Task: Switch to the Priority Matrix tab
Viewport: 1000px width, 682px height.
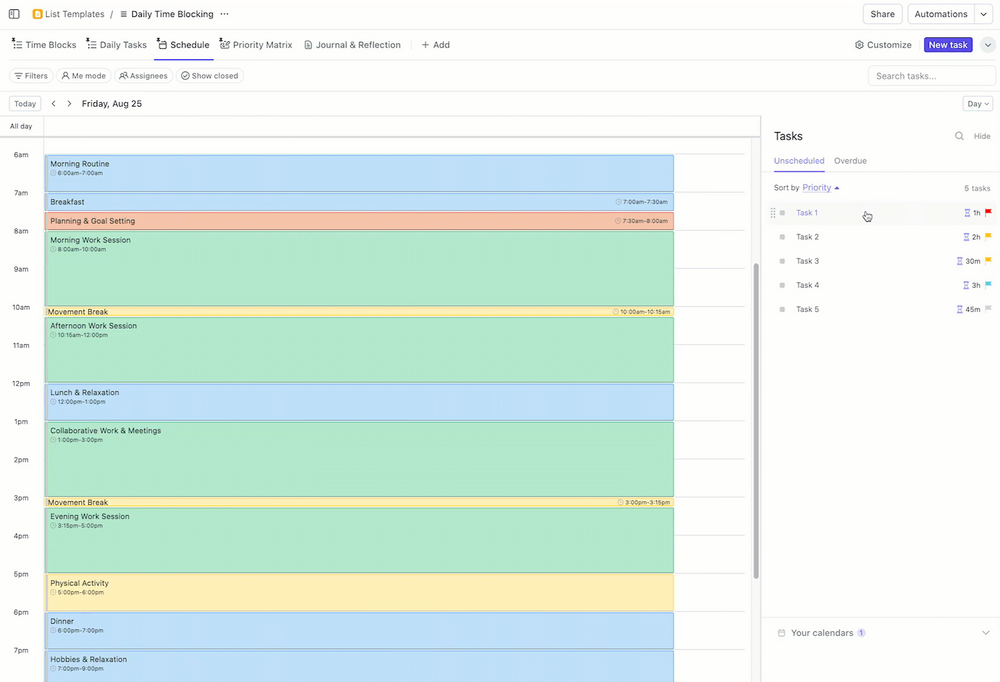Action: [x=256, y=45]
